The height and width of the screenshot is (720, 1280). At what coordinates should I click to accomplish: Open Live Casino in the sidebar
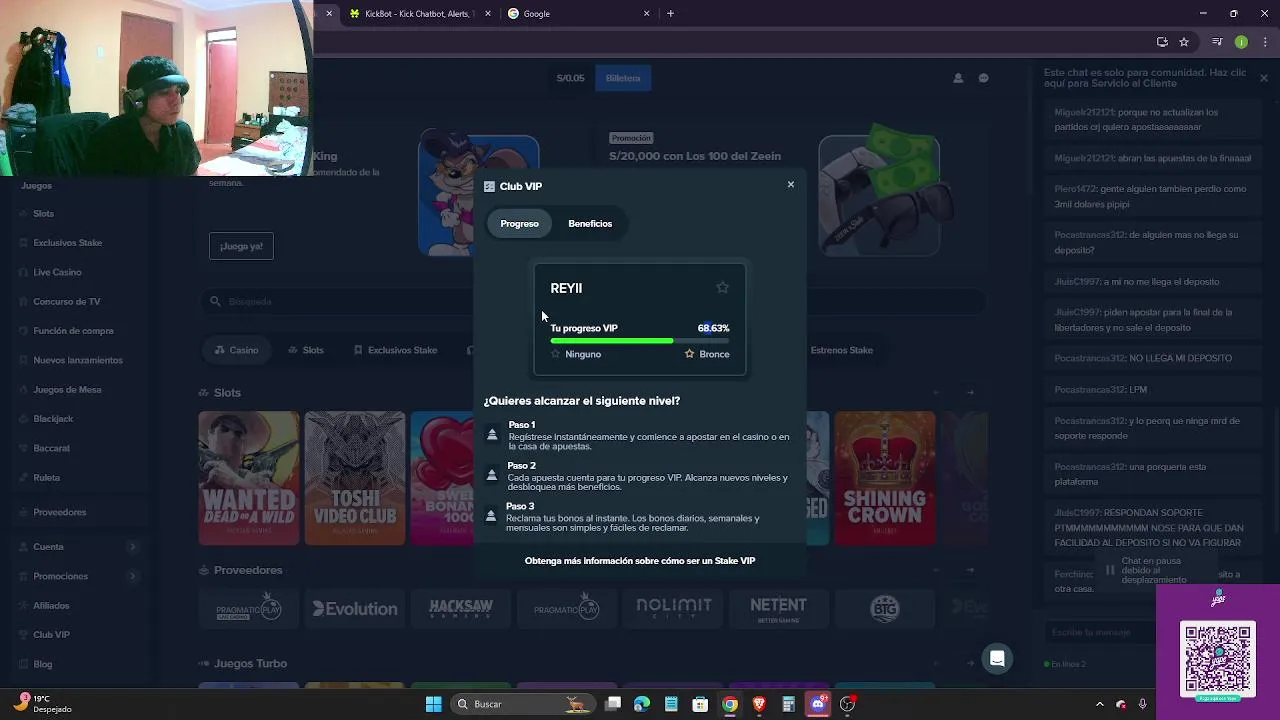coord(57,272)
